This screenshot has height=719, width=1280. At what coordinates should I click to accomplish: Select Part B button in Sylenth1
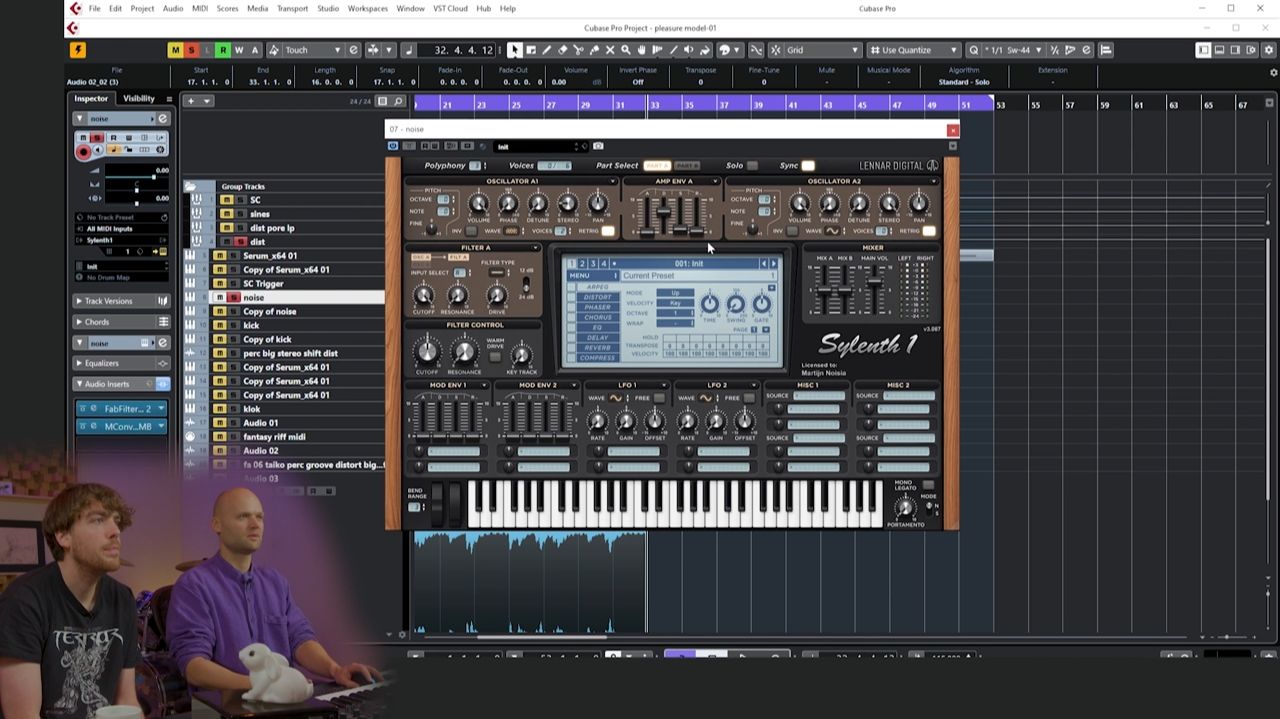(x=687, y=165)
